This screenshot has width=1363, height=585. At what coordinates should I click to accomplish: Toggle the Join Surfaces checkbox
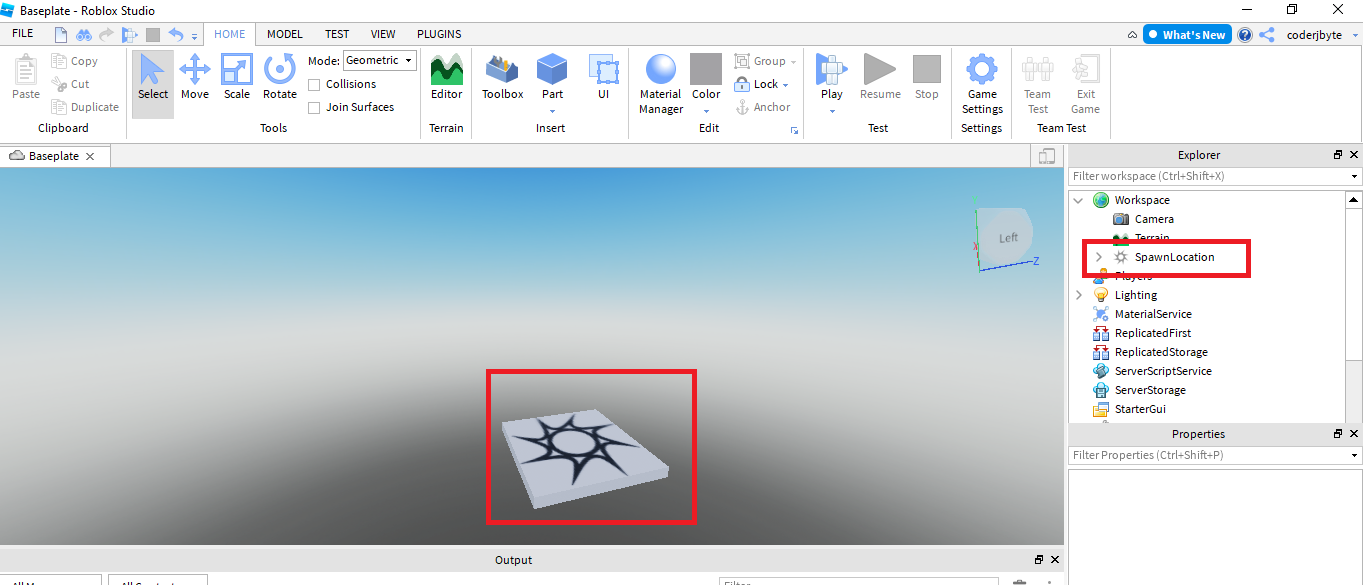[314, 107]
